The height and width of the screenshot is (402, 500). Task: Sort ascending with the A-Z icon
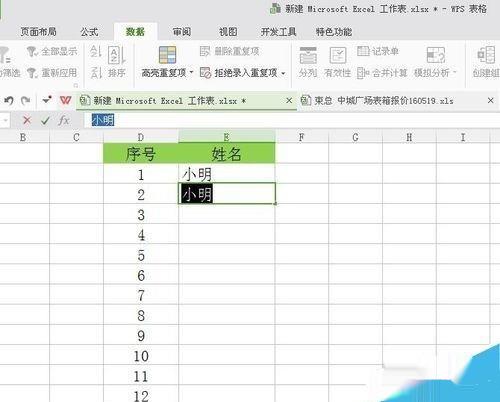pos(96,52)
